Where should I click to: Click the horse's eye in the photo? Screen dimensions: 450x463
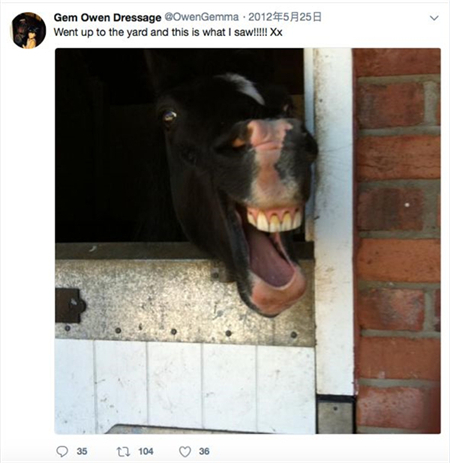[x=170, y=116]
